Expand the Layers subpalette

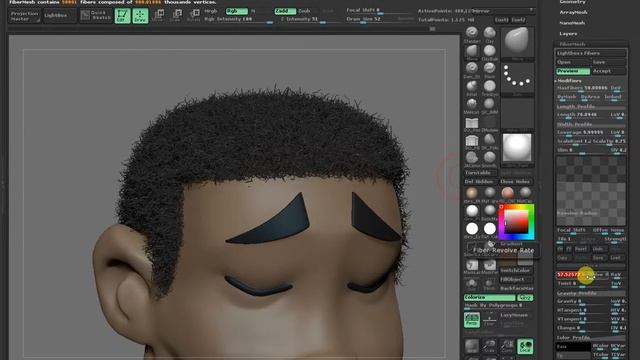point(569,34)
